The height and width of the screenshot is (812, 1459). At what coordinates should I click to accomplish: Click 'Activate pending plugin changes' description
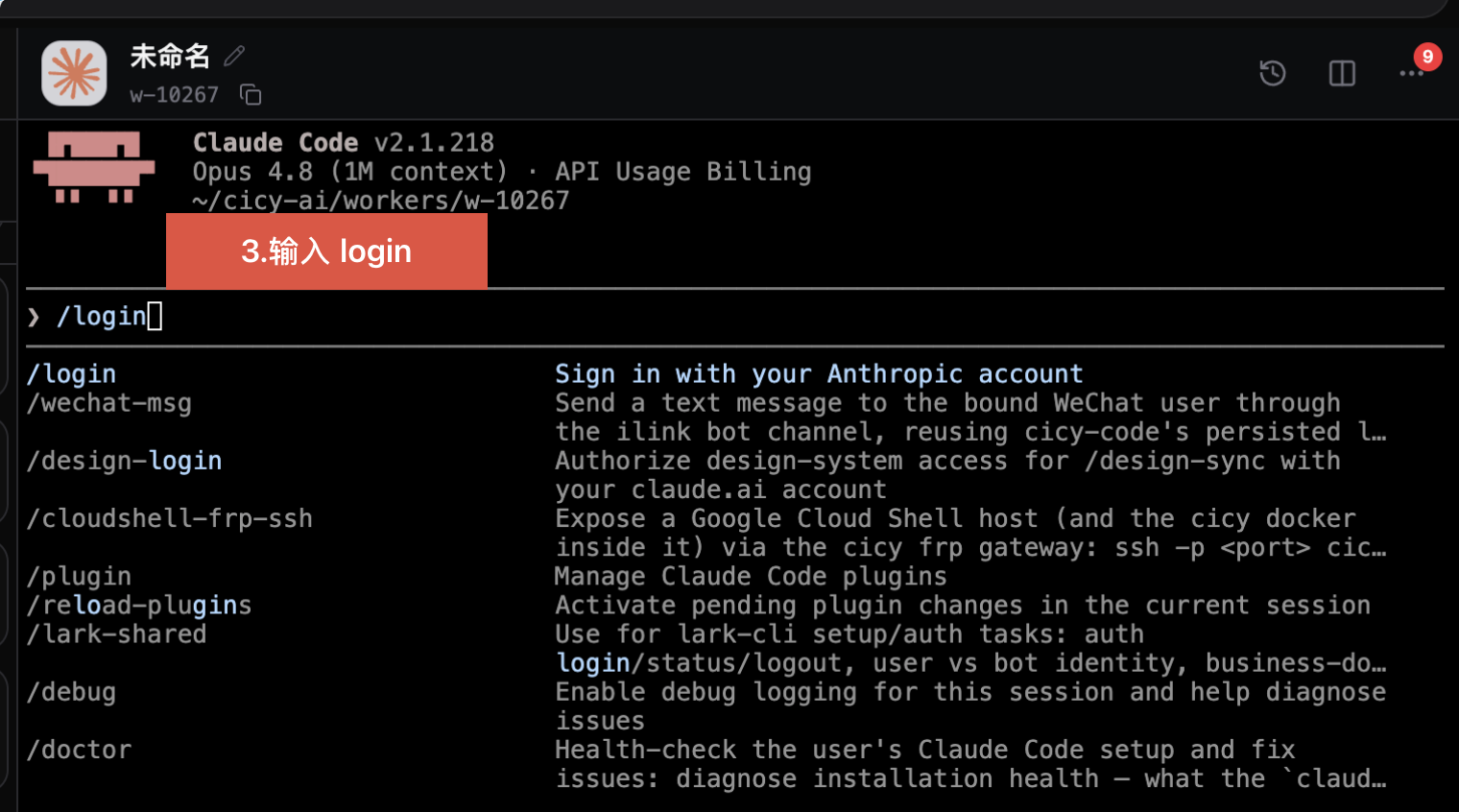point(963,605)
